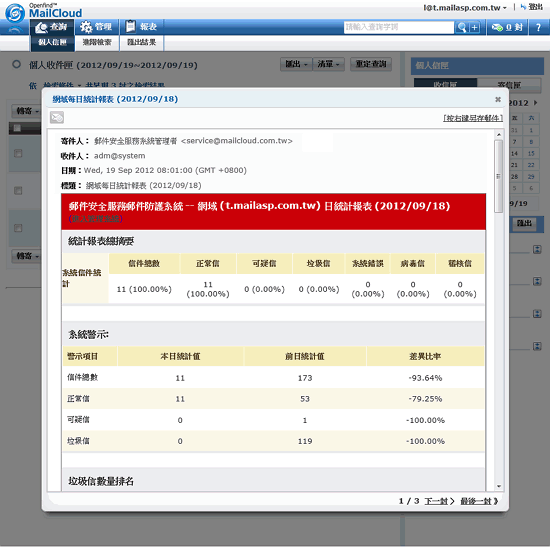Select date 28 in the calendar

coord(514,176)
